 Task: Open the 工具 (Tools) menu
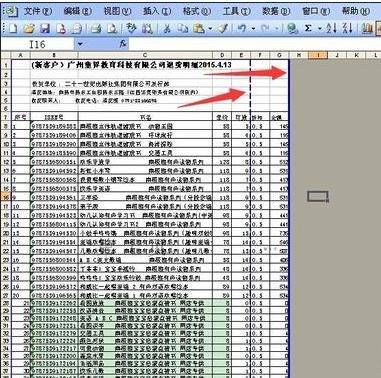pos(236,11)
